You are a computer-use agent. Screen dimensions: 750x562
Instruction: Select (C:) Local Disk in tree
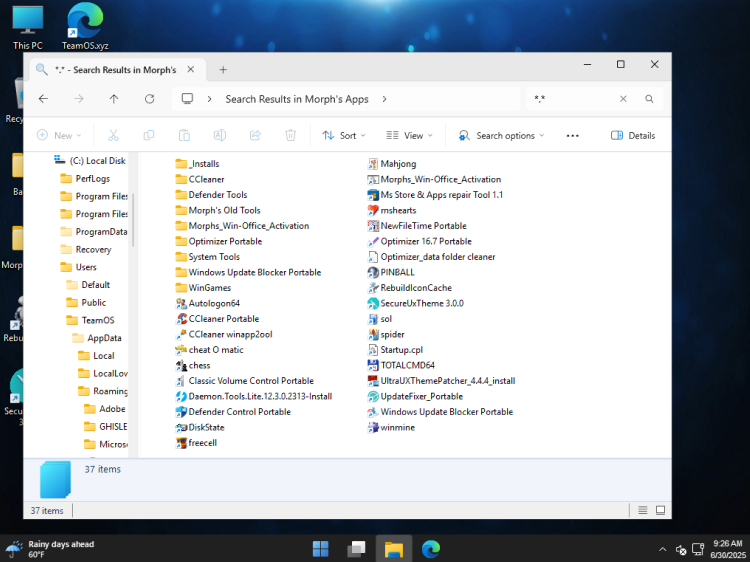(90, 160)
